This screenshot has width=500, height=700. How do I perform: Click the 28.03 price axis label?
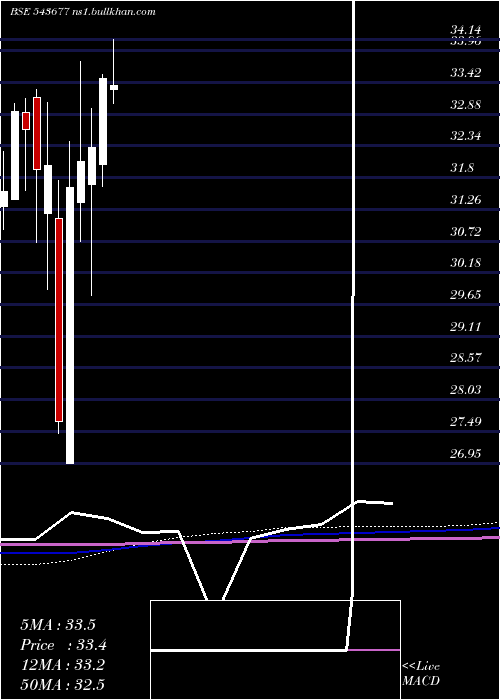[x=466, y=390]
